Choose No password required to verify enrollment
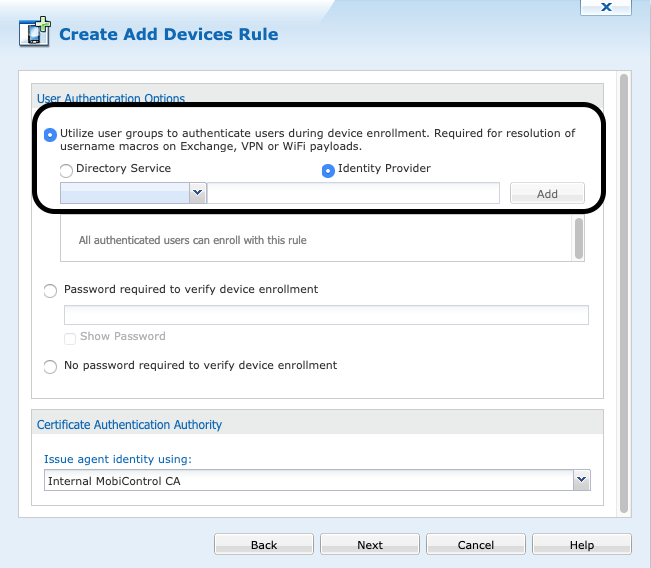This screenshot has width=651, height=568. [x=51, y=367]
